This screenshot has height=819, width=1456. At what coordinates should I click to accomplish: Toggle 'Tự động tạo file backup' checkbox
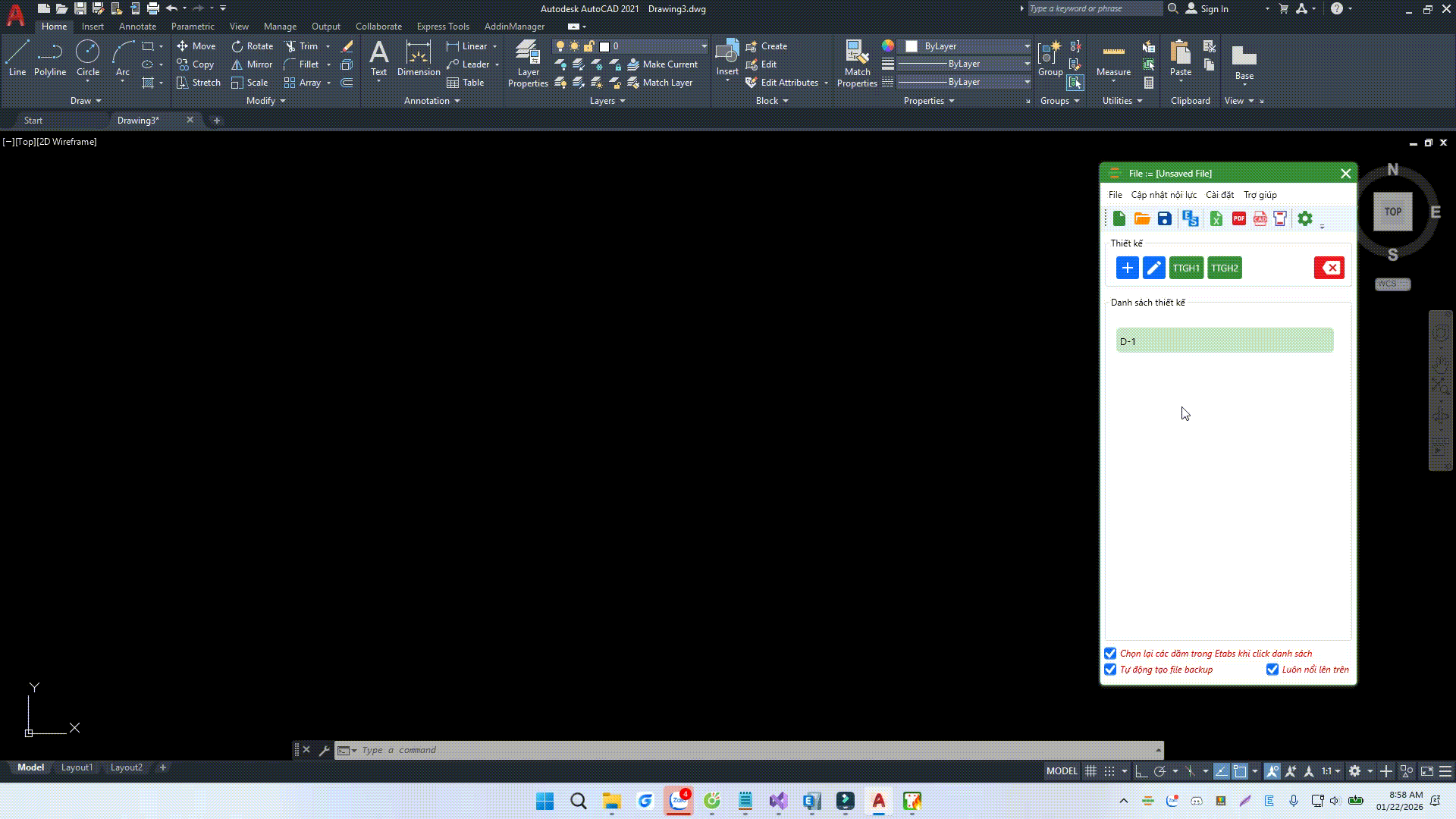pos(1110,670)
